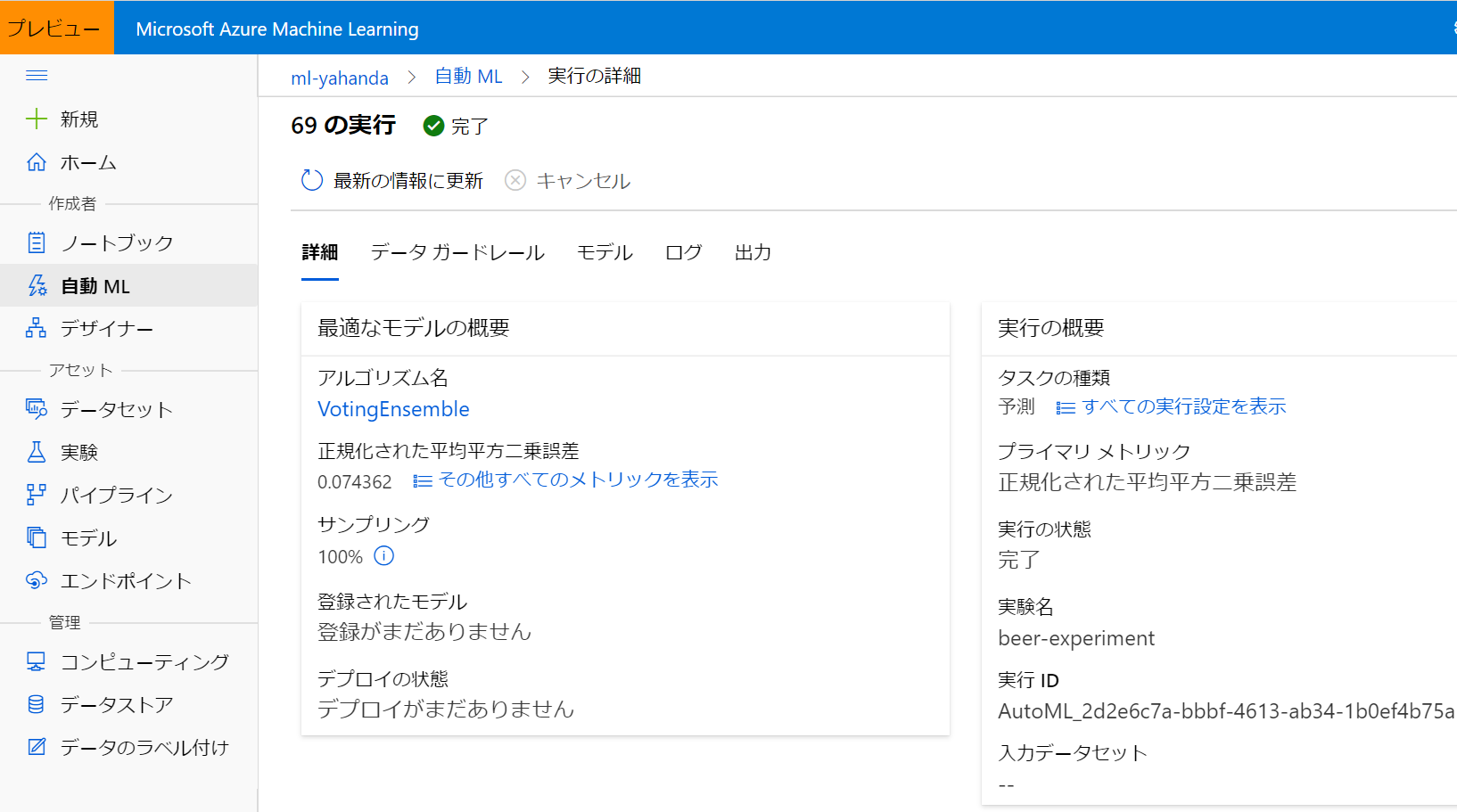Click その他すべてのメトリックを表示 link

point(578,480)
